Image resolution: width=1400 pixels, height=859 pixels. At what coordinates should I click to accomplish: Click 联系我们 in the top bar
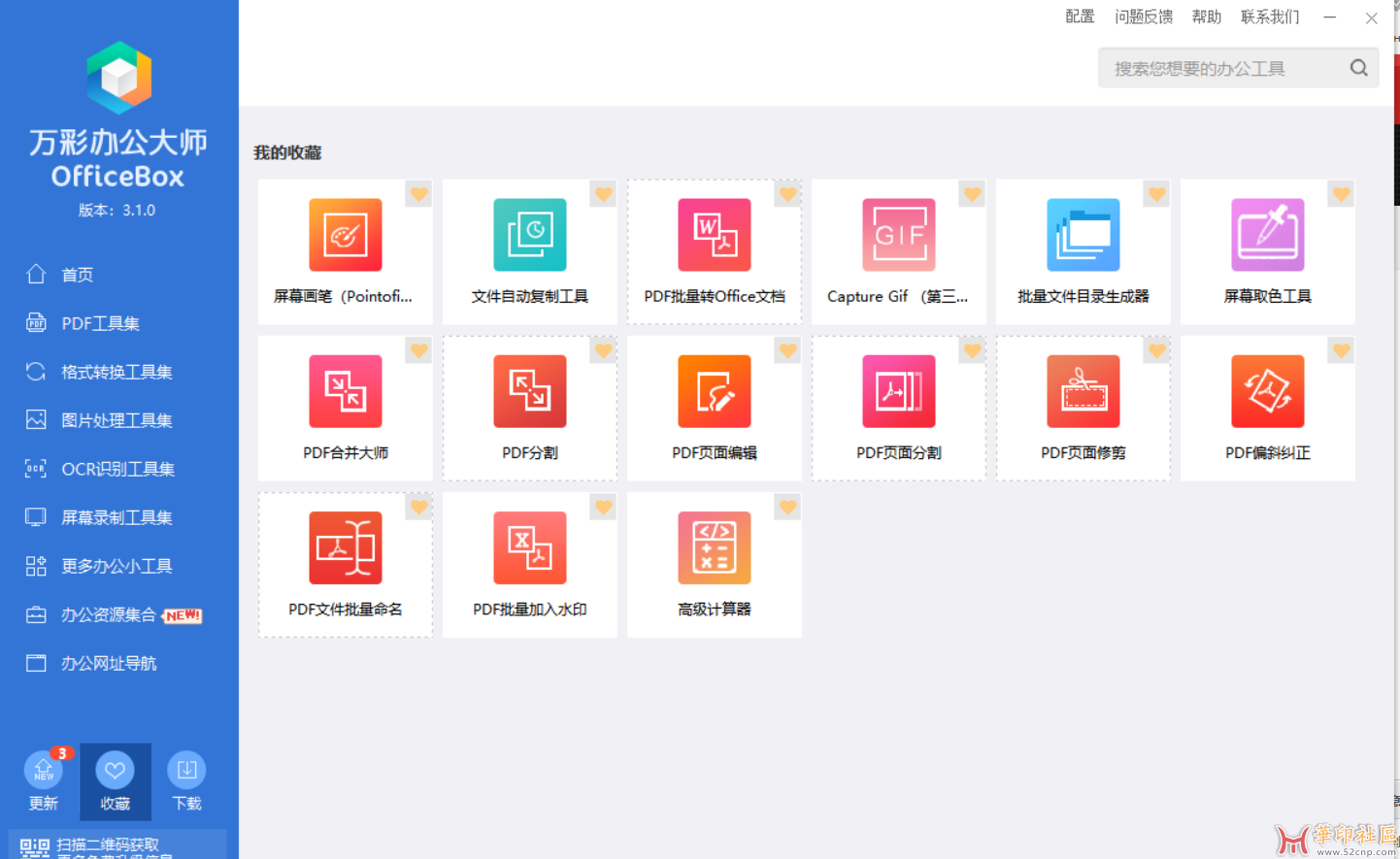[x=1270, y=17]
